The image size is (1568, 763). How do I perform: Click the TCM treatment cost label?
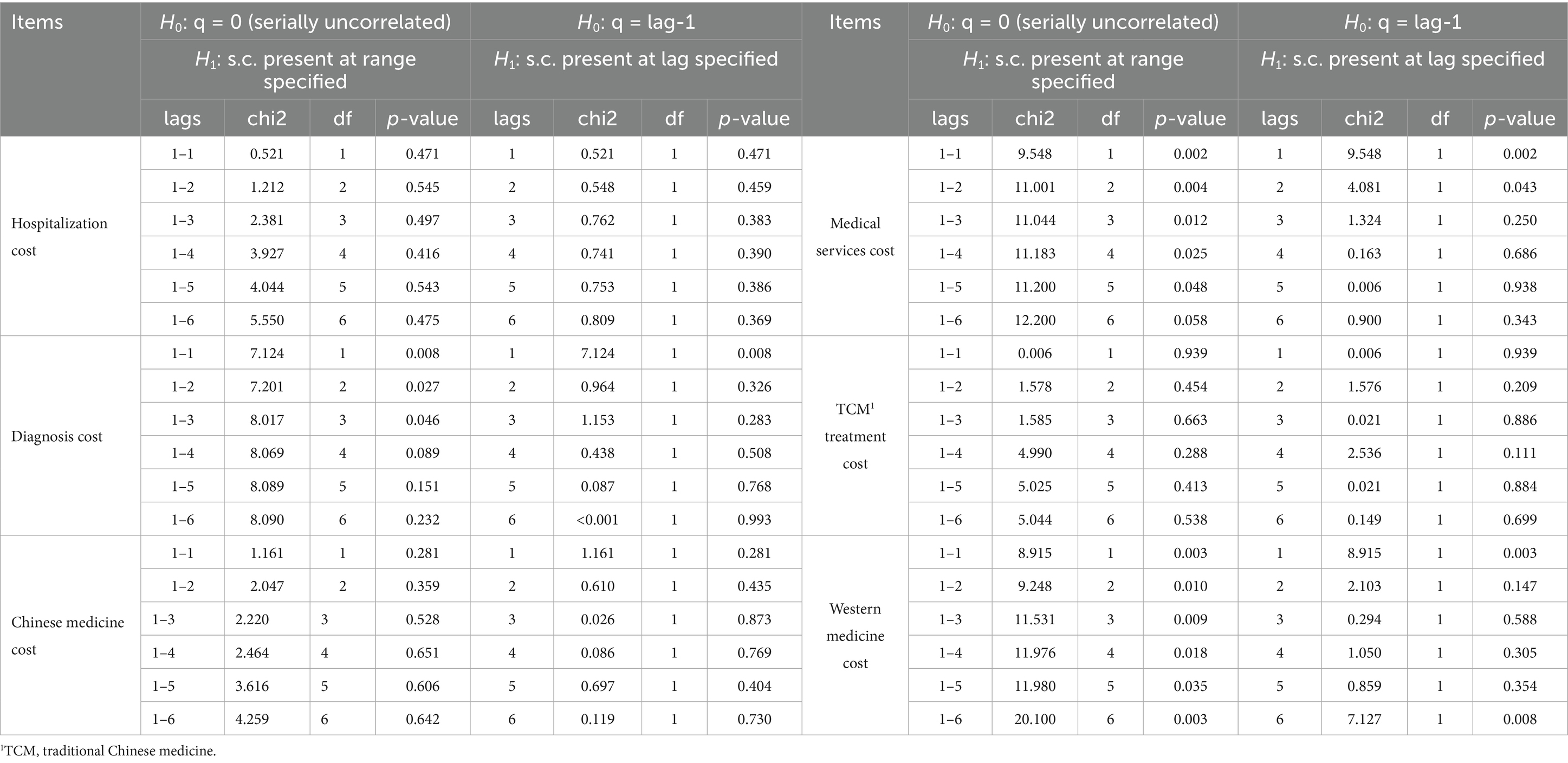click(854, 437)
